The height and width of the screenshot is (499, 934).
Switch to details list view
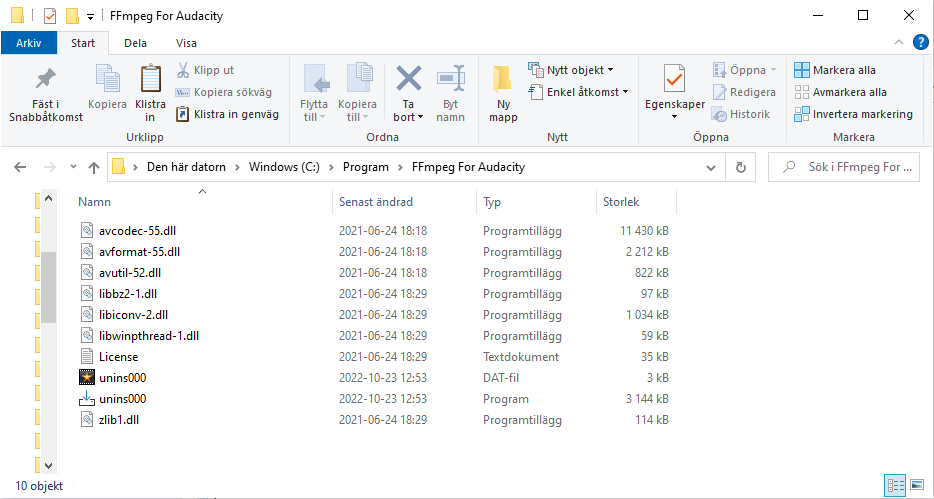coord(896,486)
